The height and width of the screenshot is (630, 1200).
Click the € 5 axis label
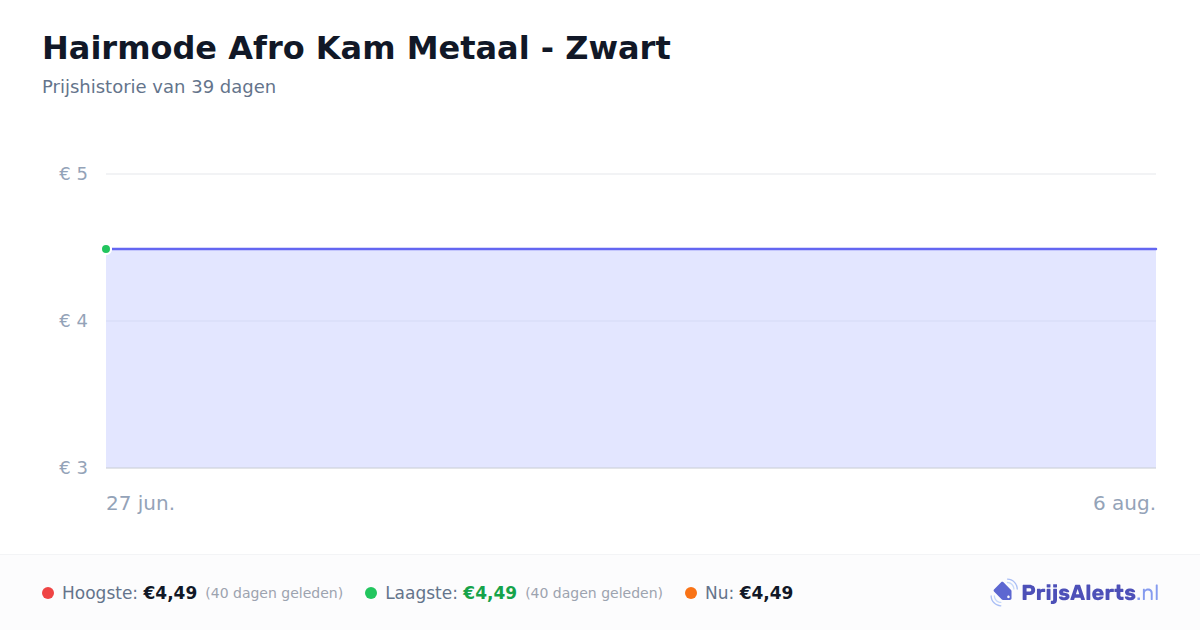coord(74,174)
